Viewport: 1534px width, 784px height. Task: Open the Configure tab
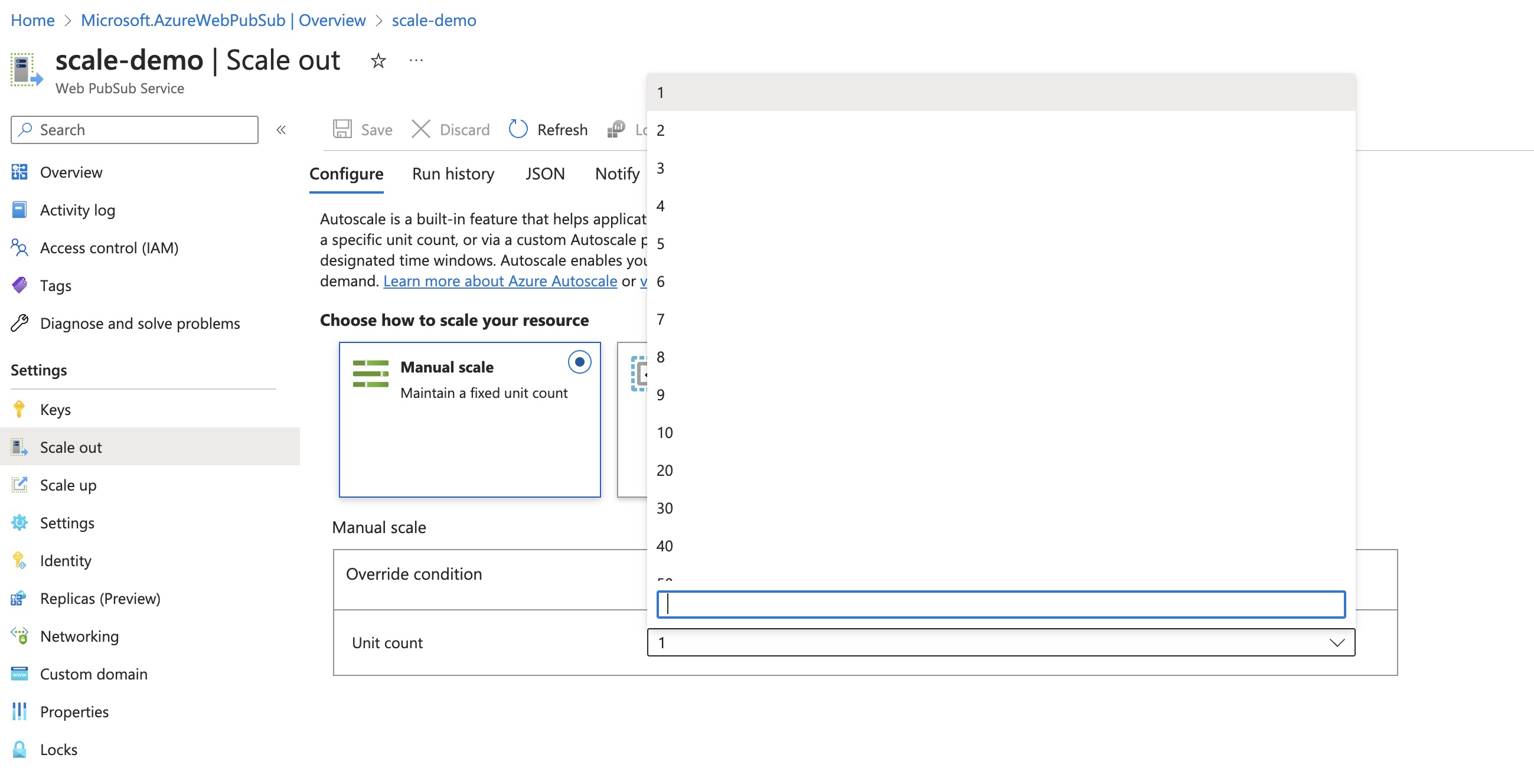point(348,173)
